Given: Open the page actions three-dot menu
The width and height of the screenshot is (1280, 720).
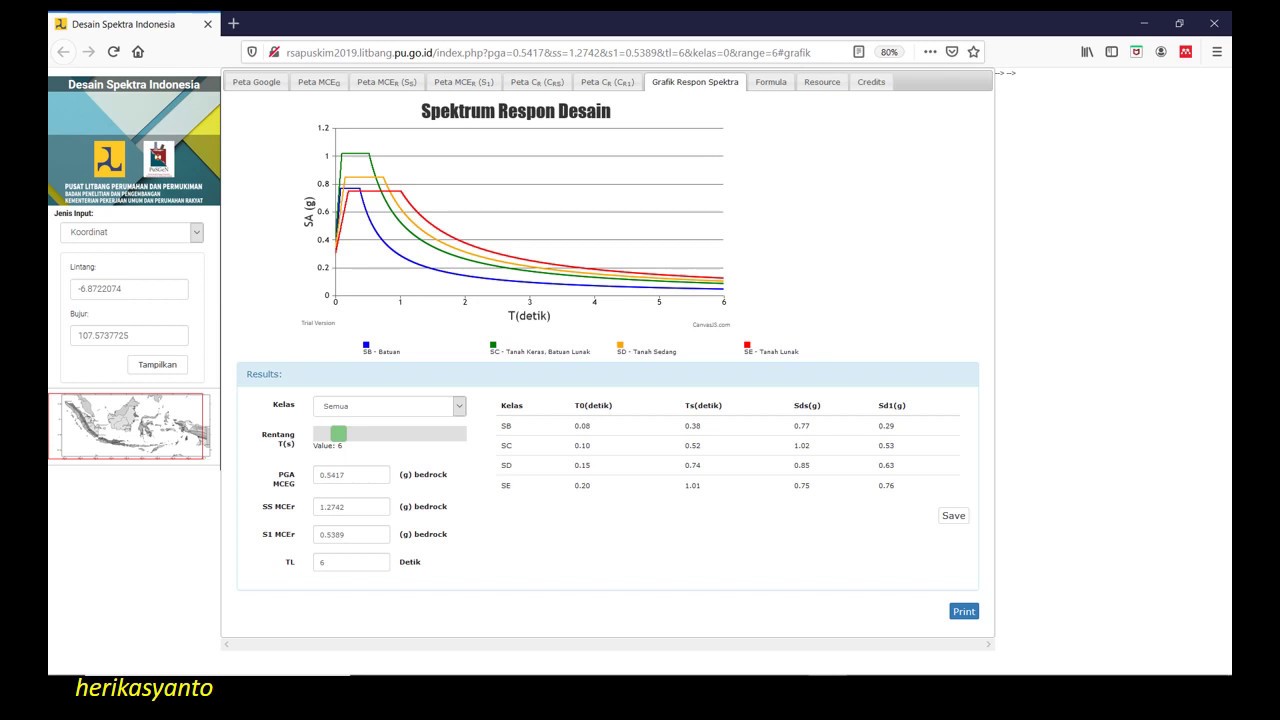Looking at the screenshot, I should point(930,52).
